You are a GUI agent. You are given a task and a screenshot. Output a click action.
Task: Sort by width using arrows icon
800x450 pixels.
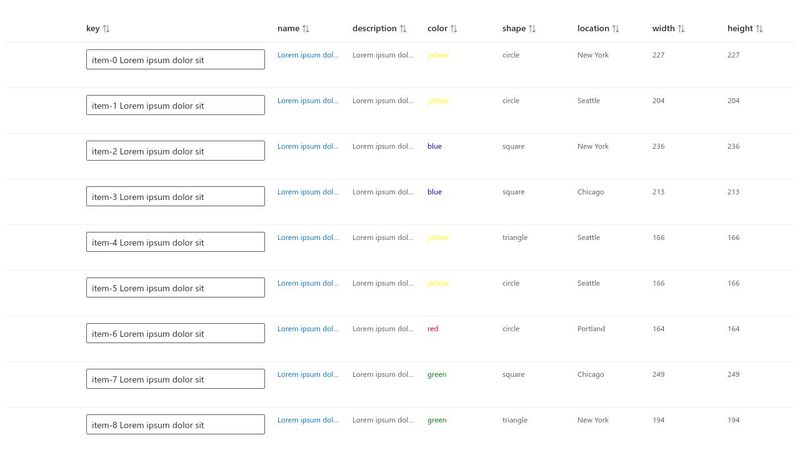tap(681, 29)
